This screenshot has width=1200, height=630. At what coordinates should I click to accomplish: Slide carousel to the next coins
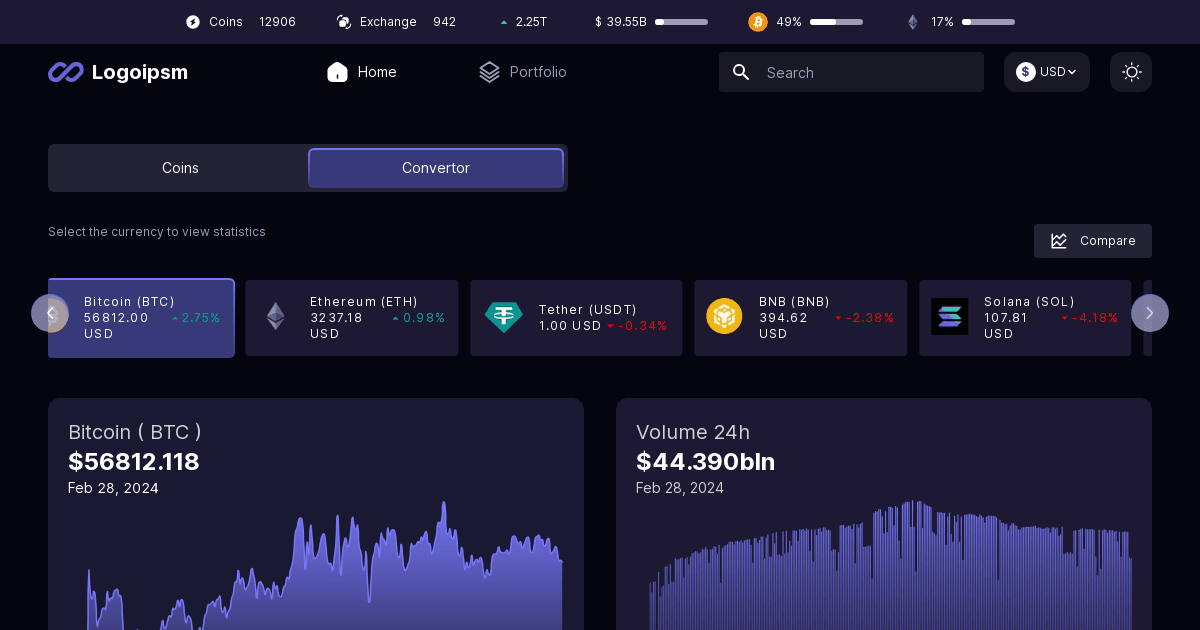point(1150,313)
